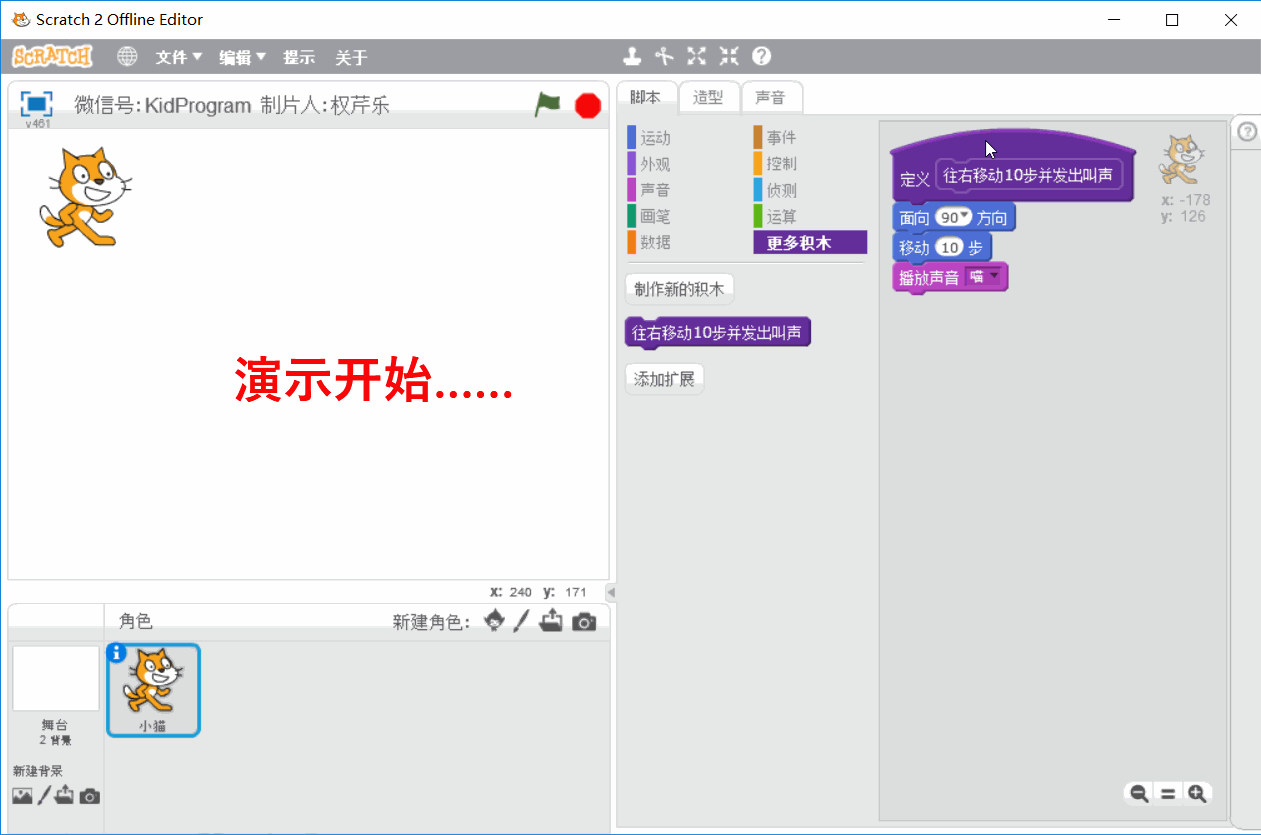Image resolution: width=1261 pixels, height=835 pixels.
Task: Open the 编辑 menu
Action: click(243, 57)
